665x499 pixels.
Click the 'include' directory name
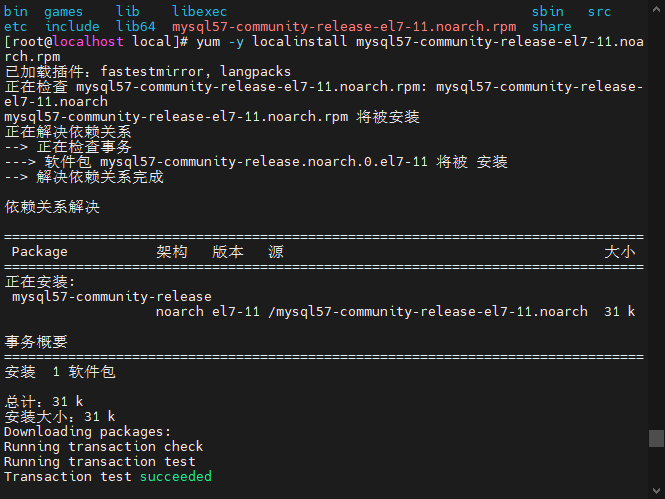(72, 27)
